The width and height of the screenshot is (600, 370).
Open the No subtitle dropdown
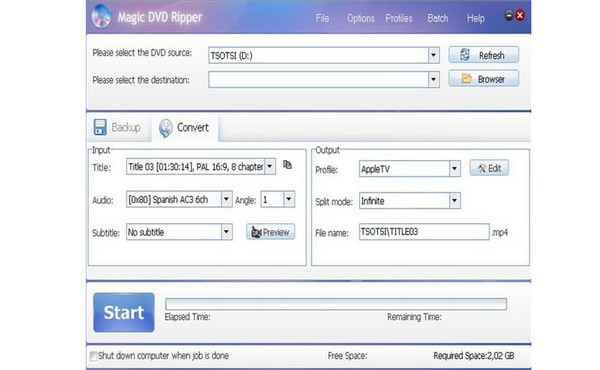(226, 232)
